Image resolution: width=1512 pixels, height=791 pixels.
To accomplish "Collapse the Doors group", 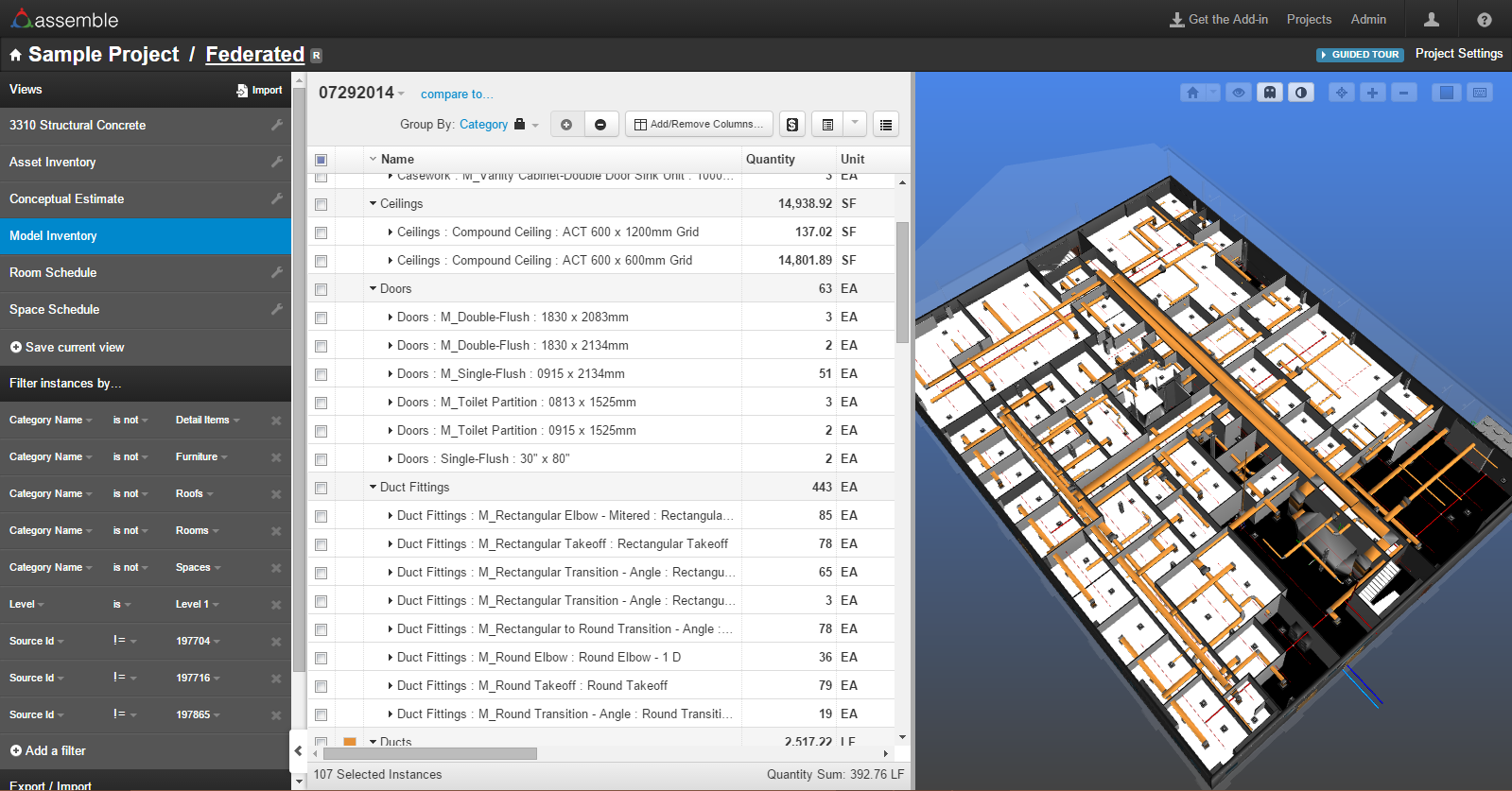I will (373, 288).
